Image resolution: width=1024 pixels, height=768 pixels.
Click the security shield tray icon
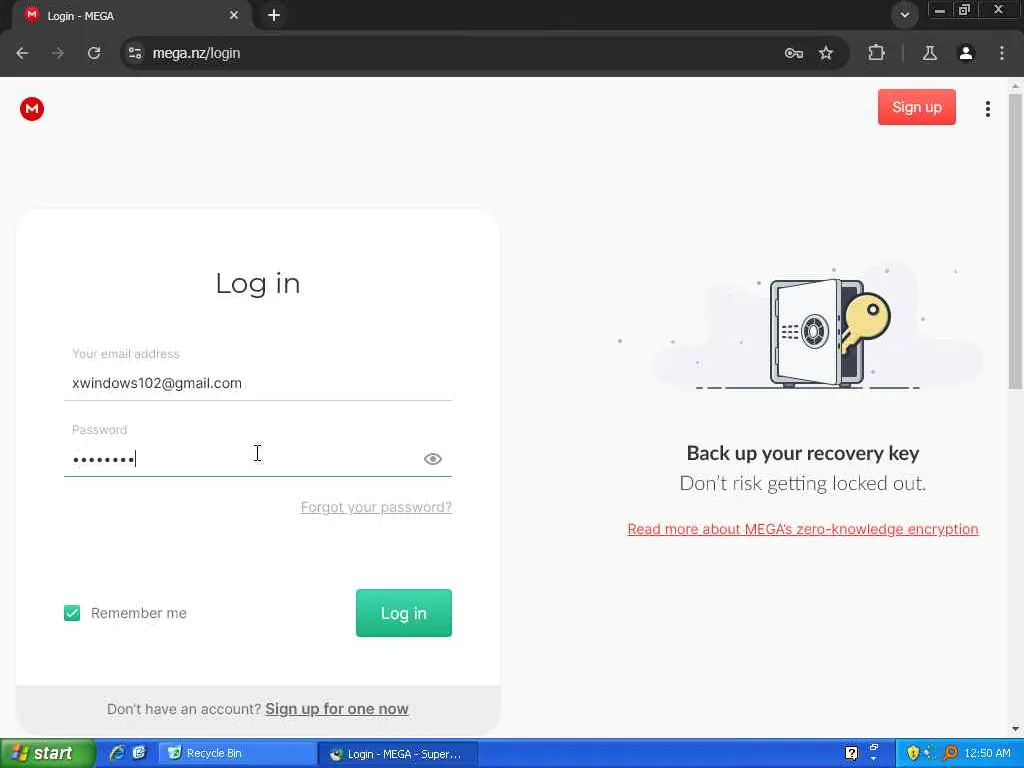coord(913,754)
